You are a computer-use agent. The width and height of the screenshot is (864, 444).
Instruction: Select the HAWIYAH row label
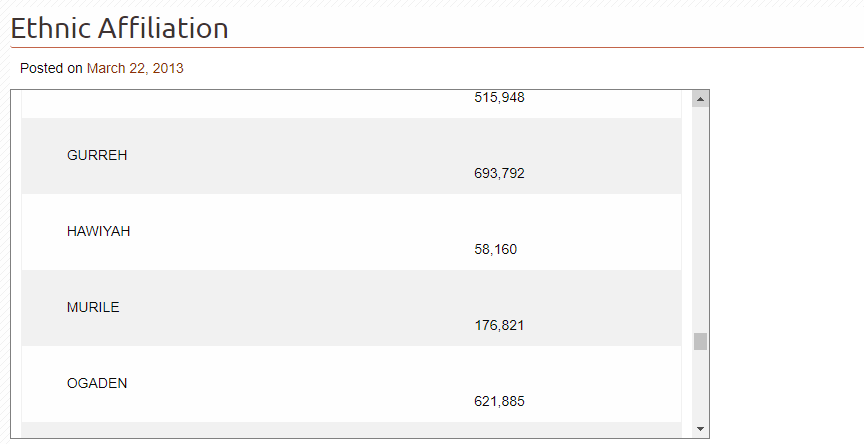click(x=98, y=231)
